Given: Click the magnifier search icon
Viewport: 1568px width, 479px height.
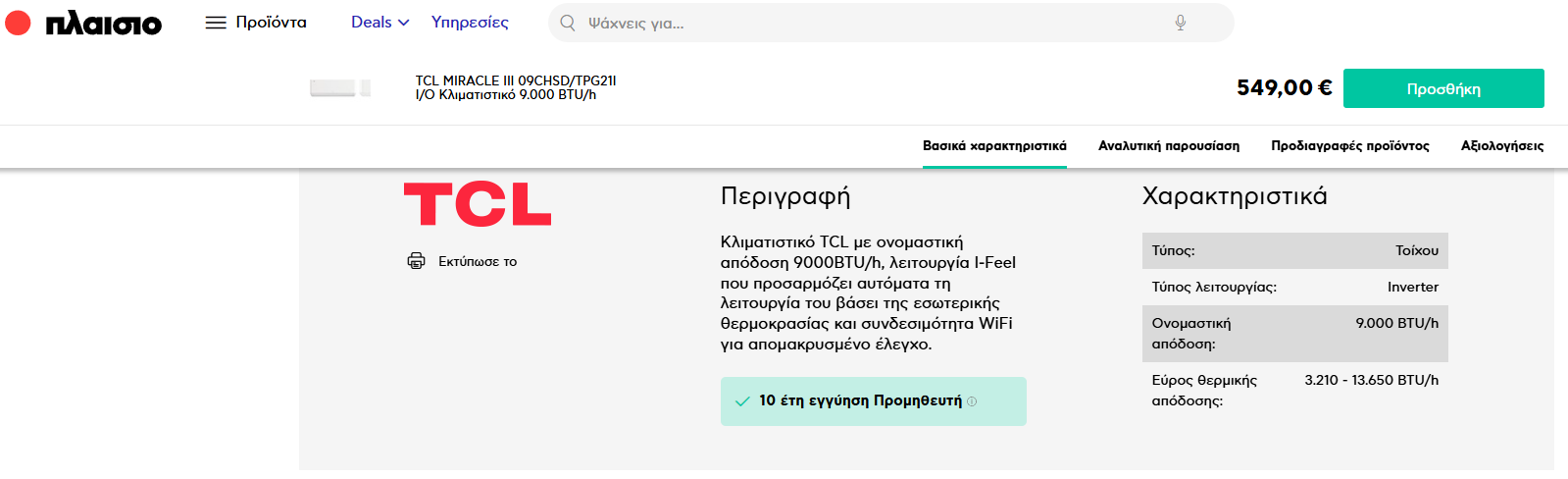Looking at the screenshot, I should pos(567,23).
